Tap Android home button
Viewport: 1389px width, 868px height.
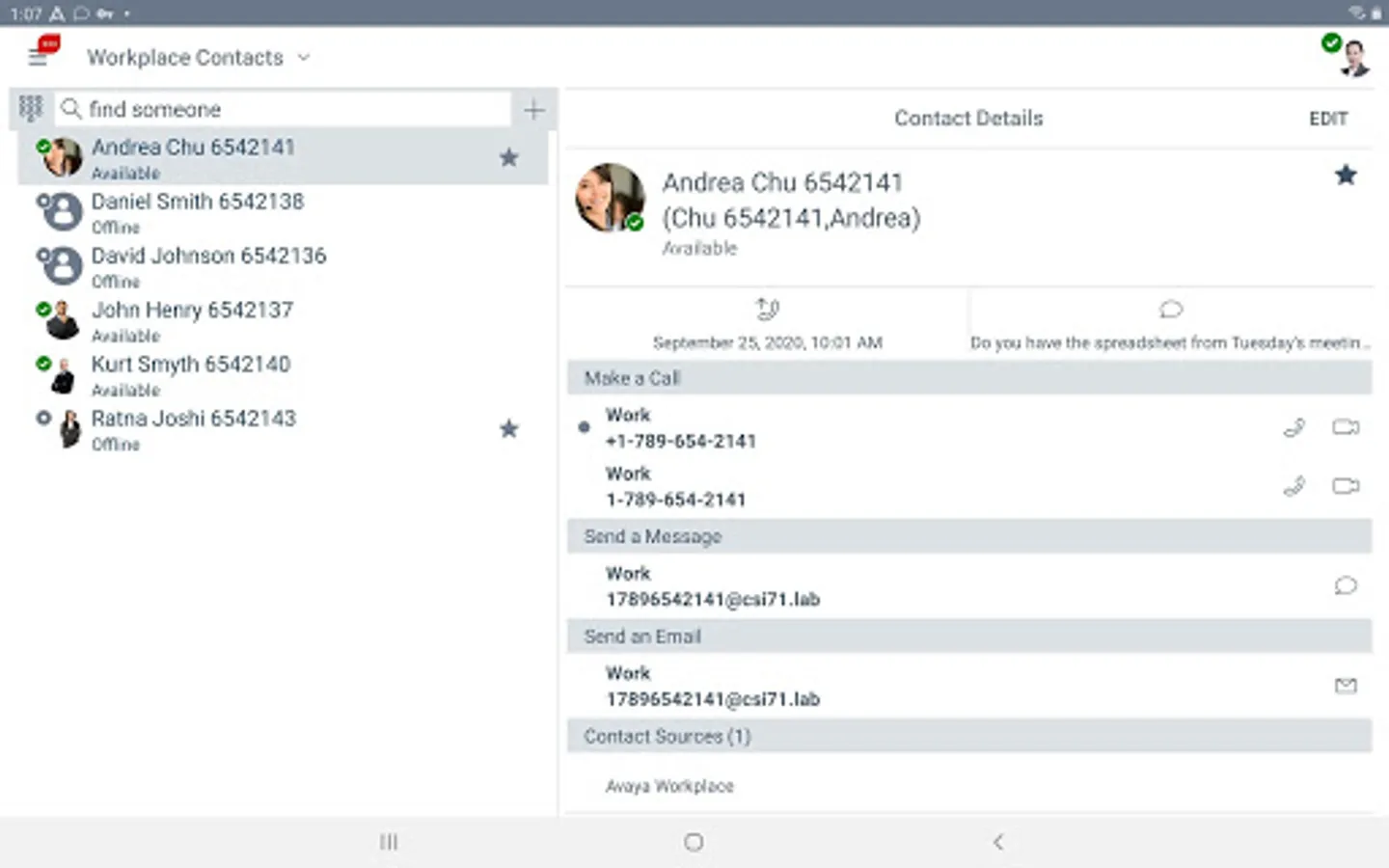pos(694,842)
